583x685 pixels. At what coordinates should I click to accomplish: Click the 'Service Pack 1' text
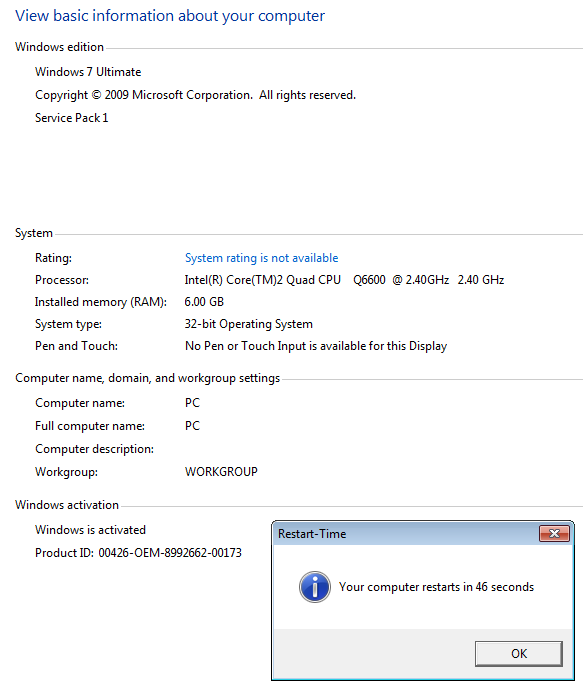(x=71, y=118)
